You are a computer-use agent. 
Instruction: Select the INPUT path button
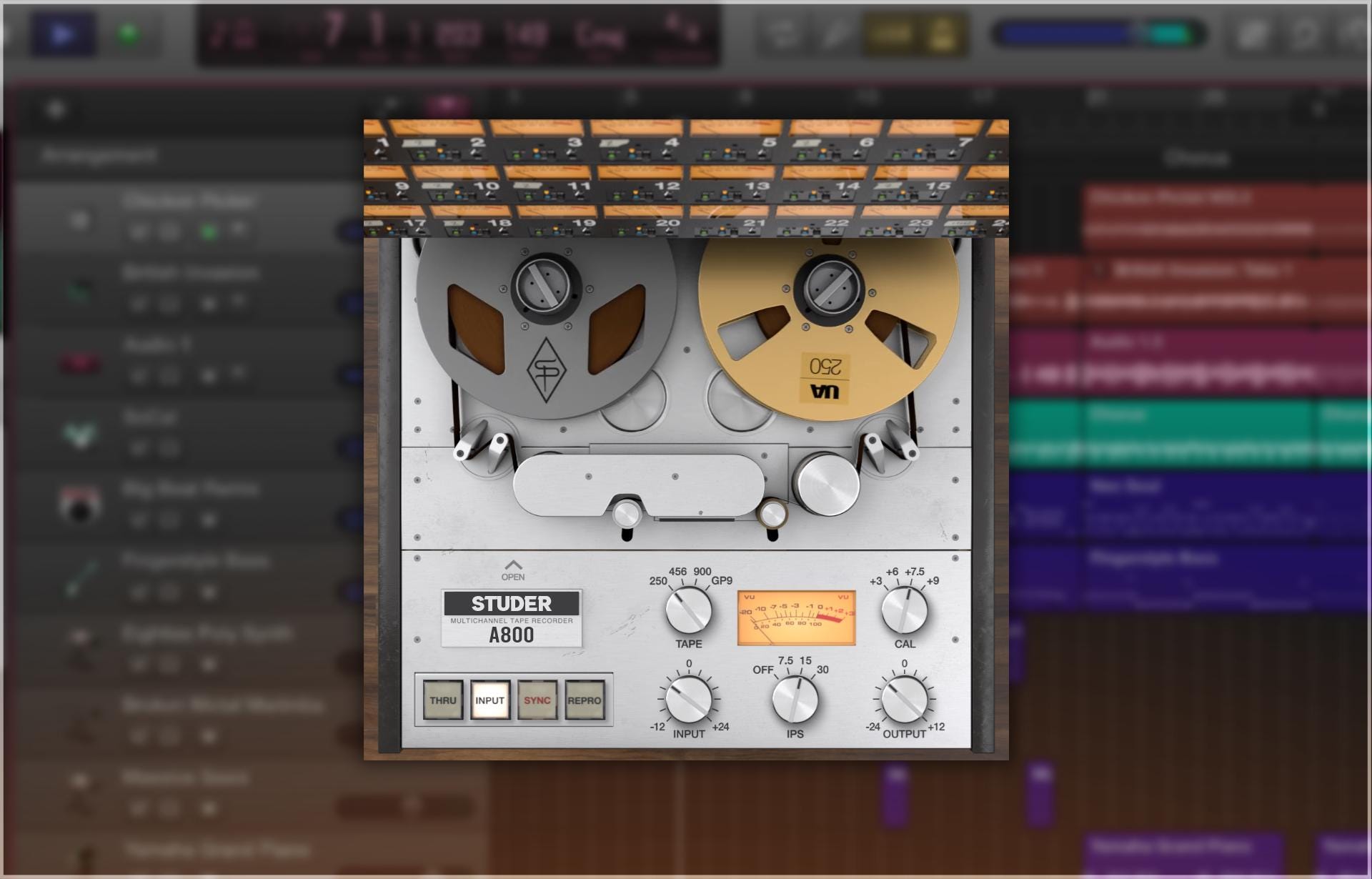coord(489,700)
